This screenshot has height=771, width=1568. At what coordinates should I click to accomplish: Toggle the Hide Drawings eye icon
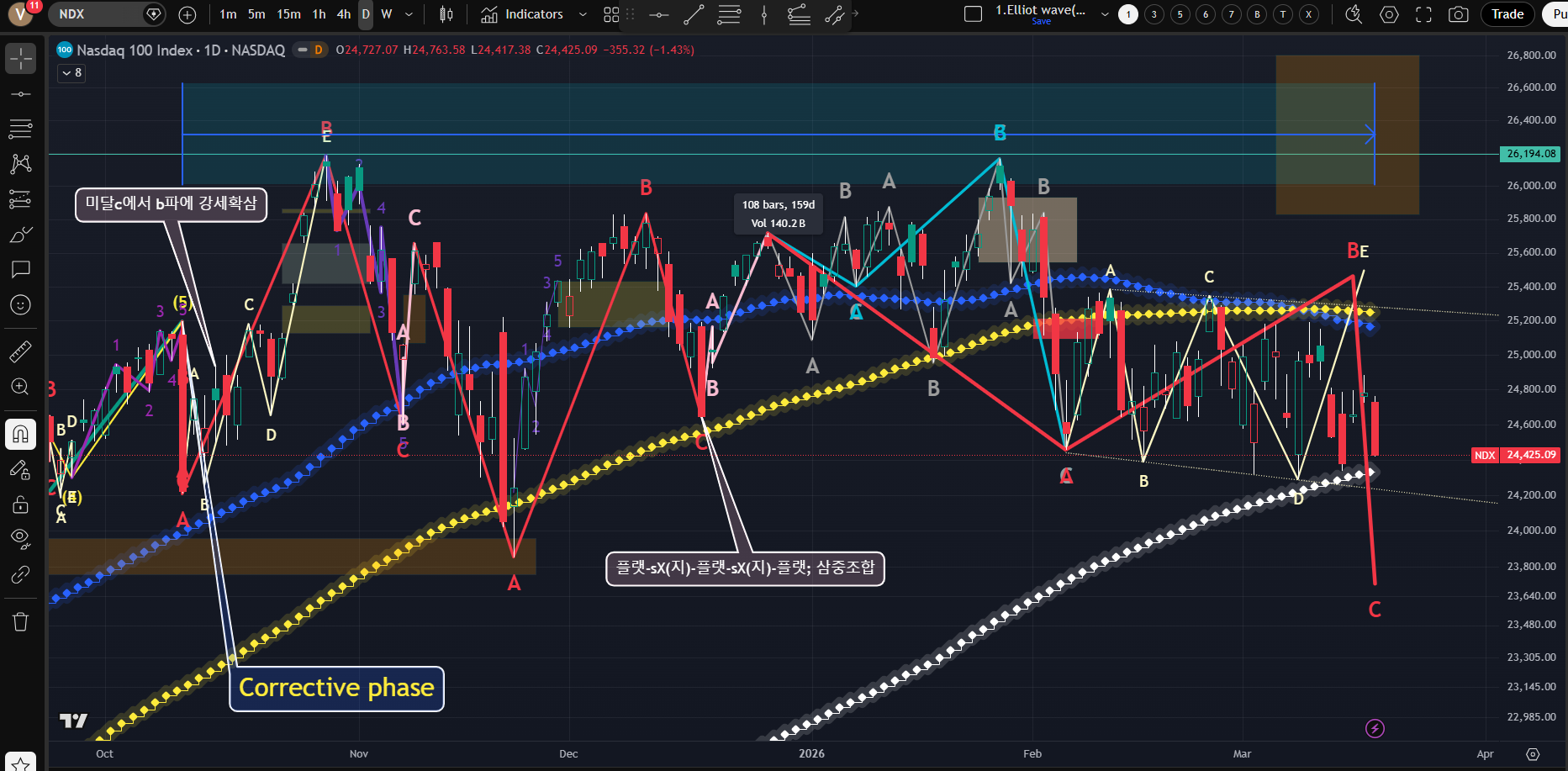20,538
